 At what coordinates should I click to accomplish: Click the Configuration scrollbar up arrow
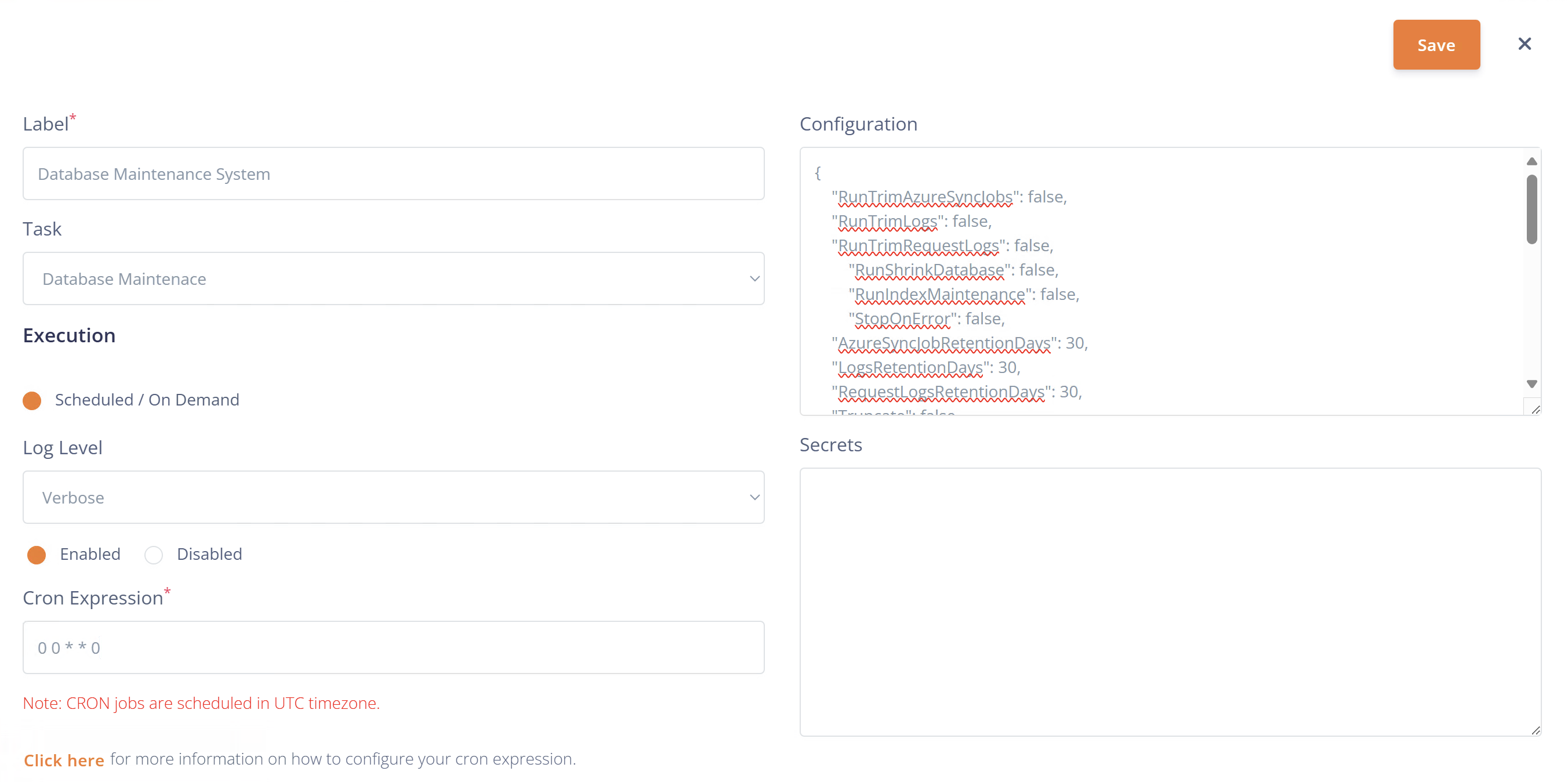pyautogui.click(x=1531, y=161)
